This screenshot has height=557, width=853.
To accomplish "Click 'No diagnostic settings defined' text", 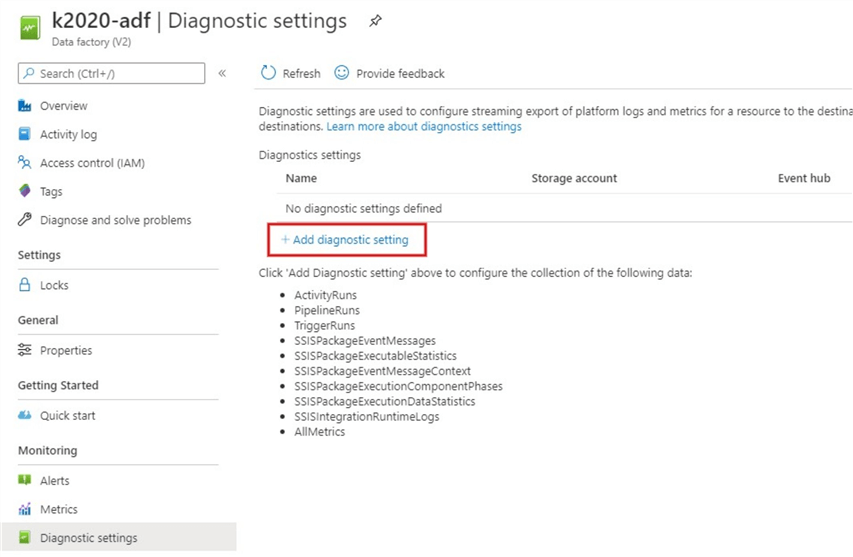I will coord(363,208).
